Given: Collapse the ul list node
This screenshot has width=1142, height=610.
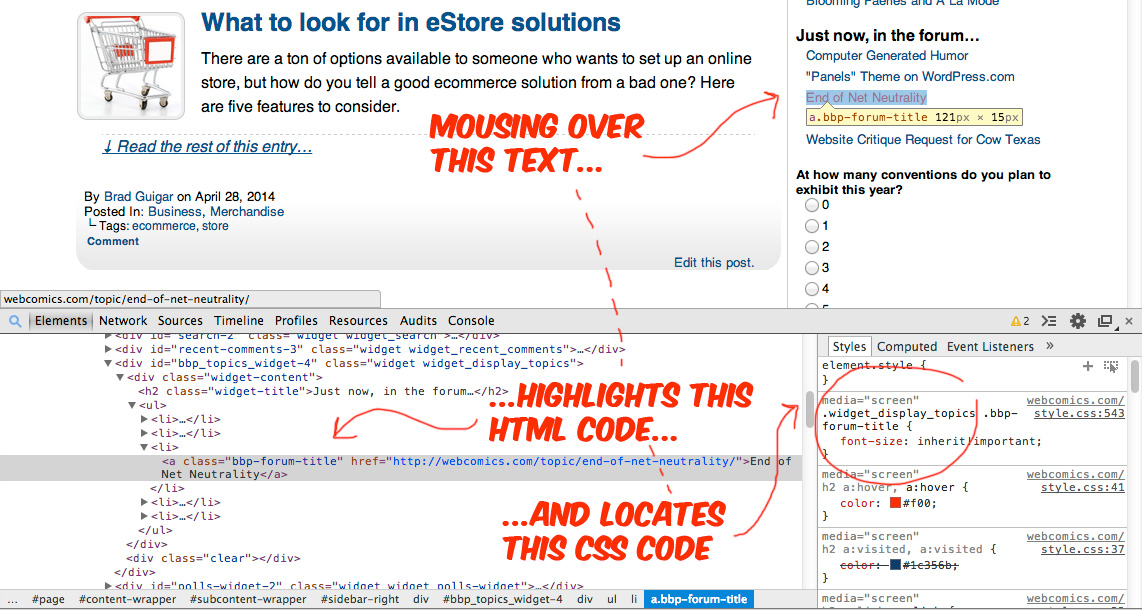Looking at the screenshot, I should coord(132,405).
